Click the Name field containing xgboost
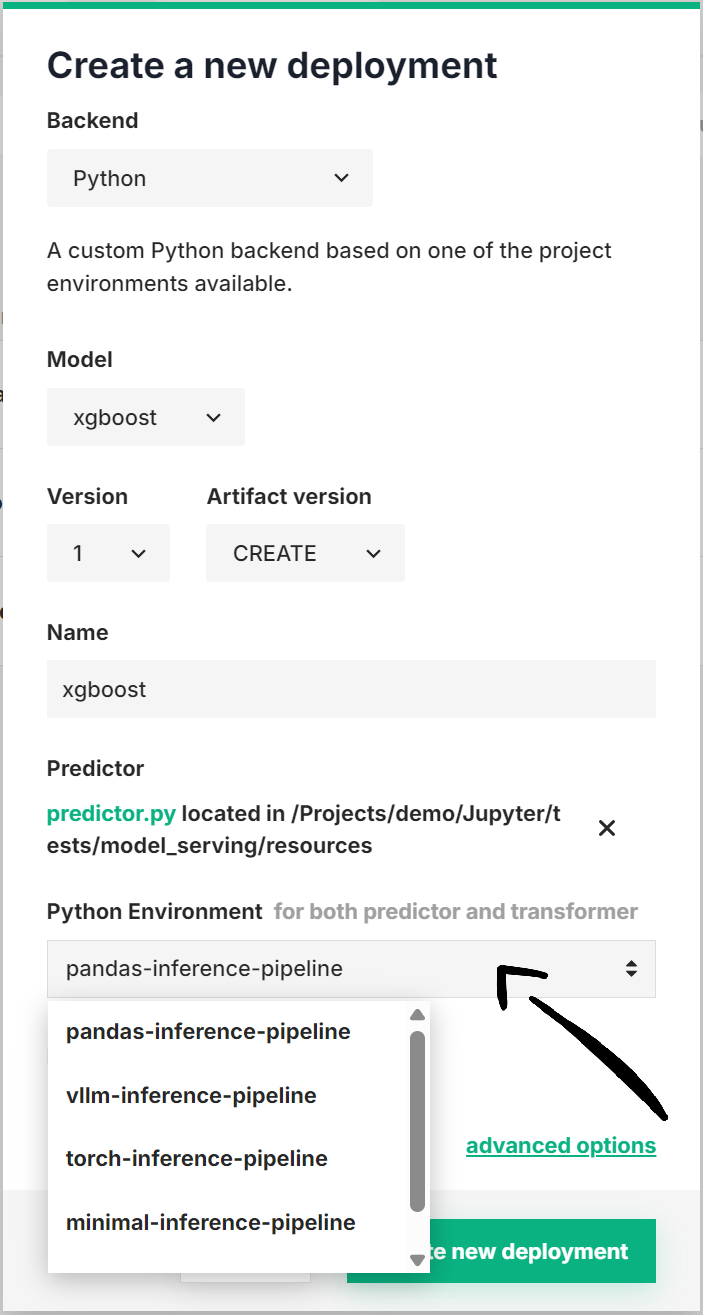The image size is (703, 1315). tap(351, 689)
